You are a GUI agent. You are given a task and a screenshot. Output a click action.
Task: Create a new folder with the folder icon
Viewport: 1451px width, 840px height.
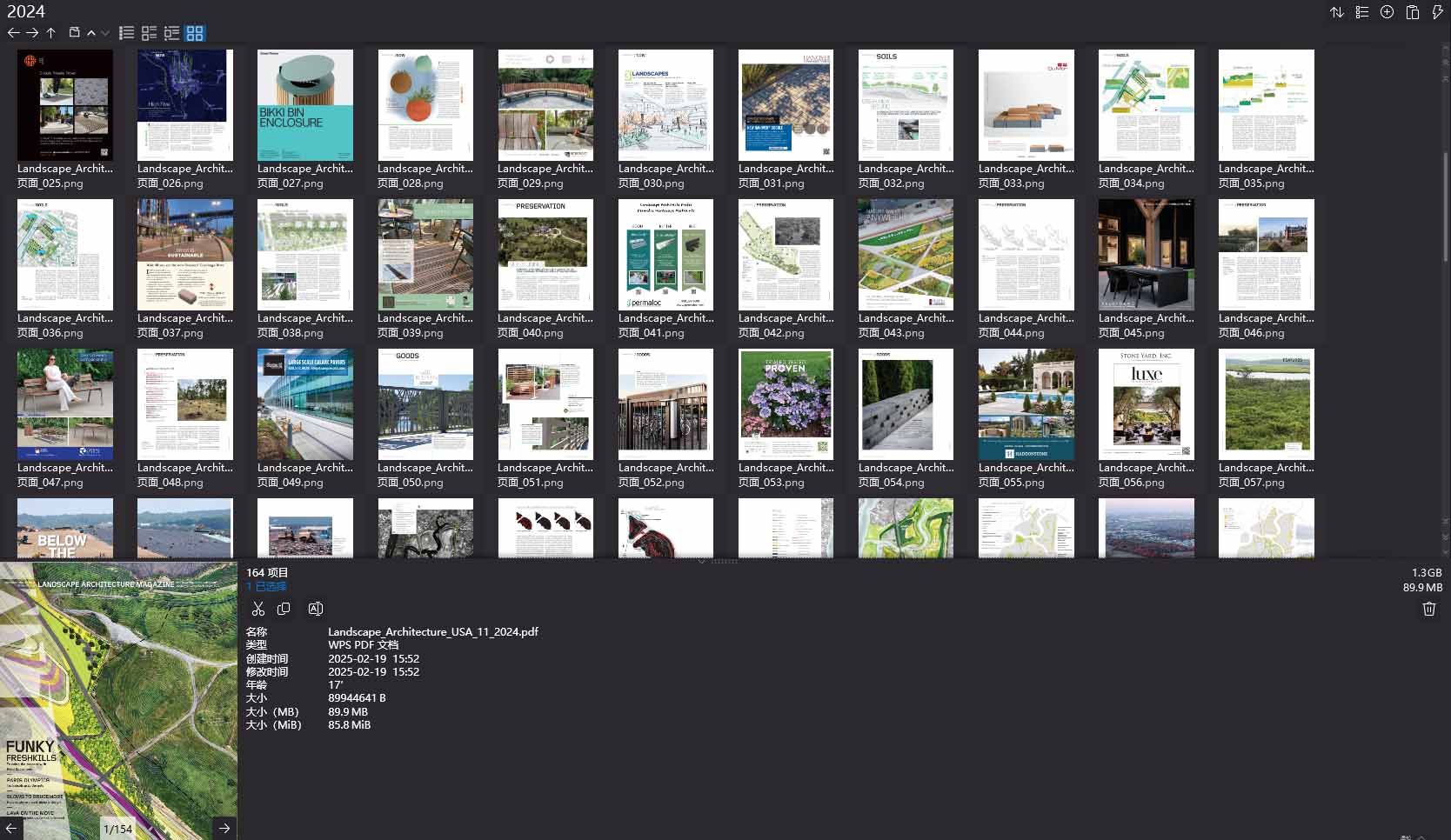pyautogui.click(x=74, y=32)
